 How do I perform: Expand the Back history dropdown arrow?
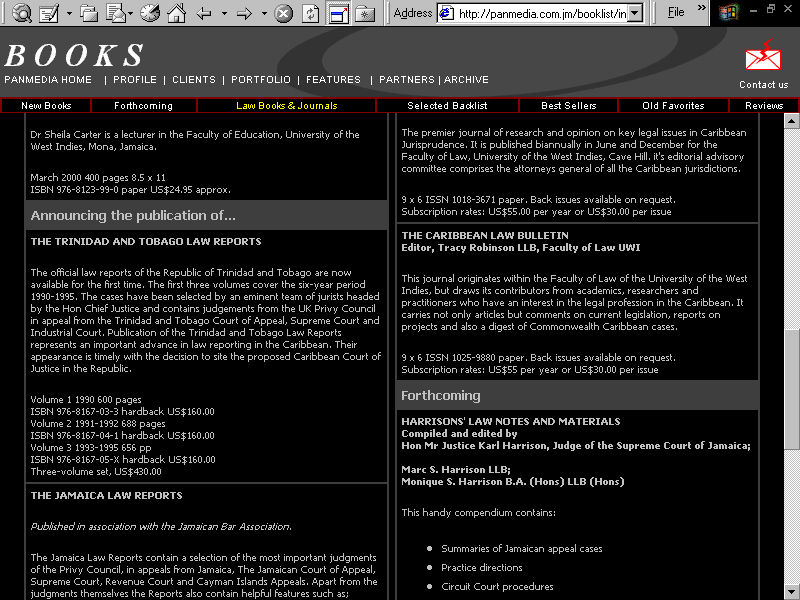pos(222,13)
